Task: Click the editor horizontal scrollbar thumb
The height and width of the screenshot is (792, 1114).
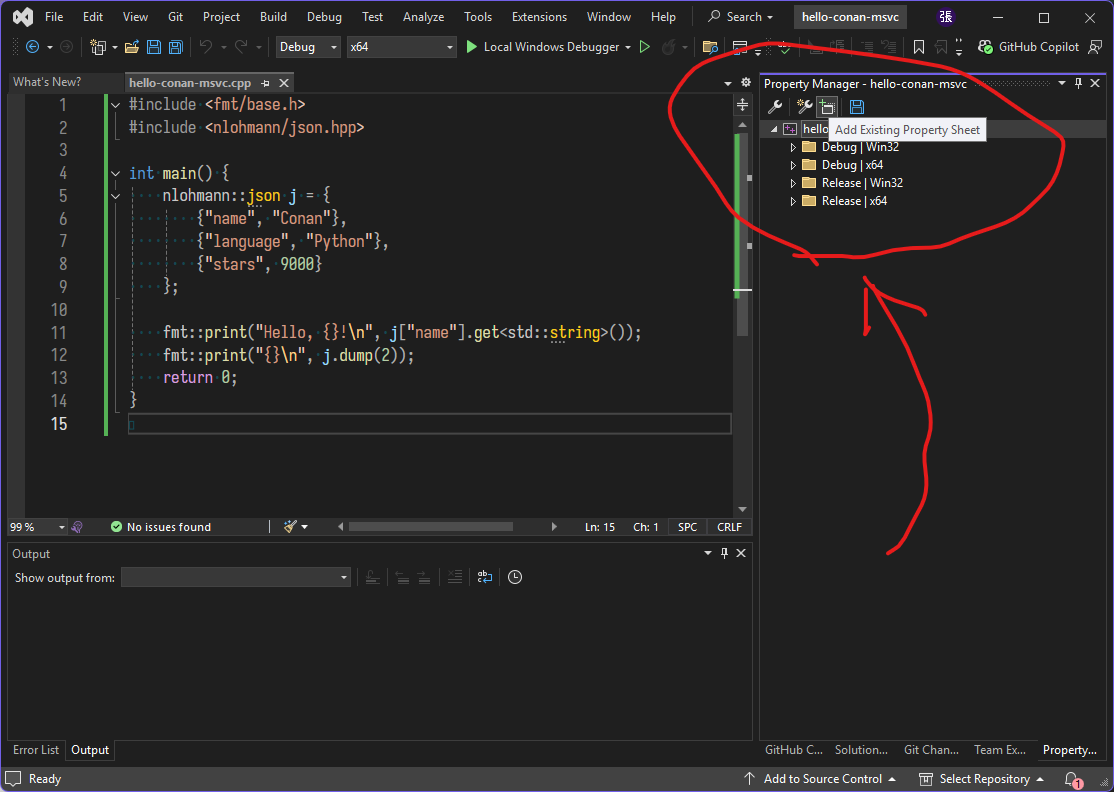Action: 431,527
